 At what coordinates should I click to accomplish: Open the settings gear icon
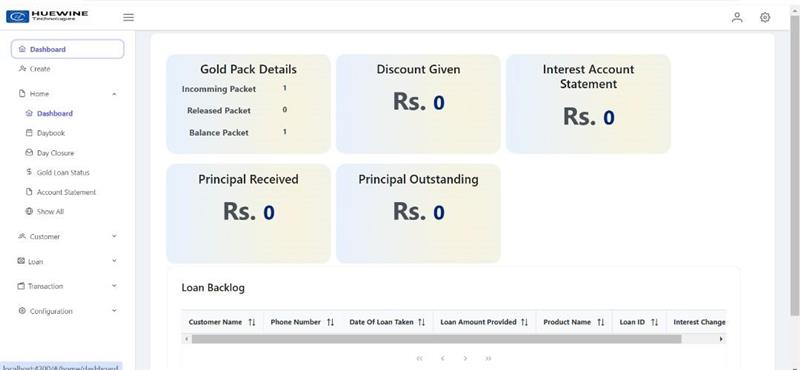click(x=765, y=17)
